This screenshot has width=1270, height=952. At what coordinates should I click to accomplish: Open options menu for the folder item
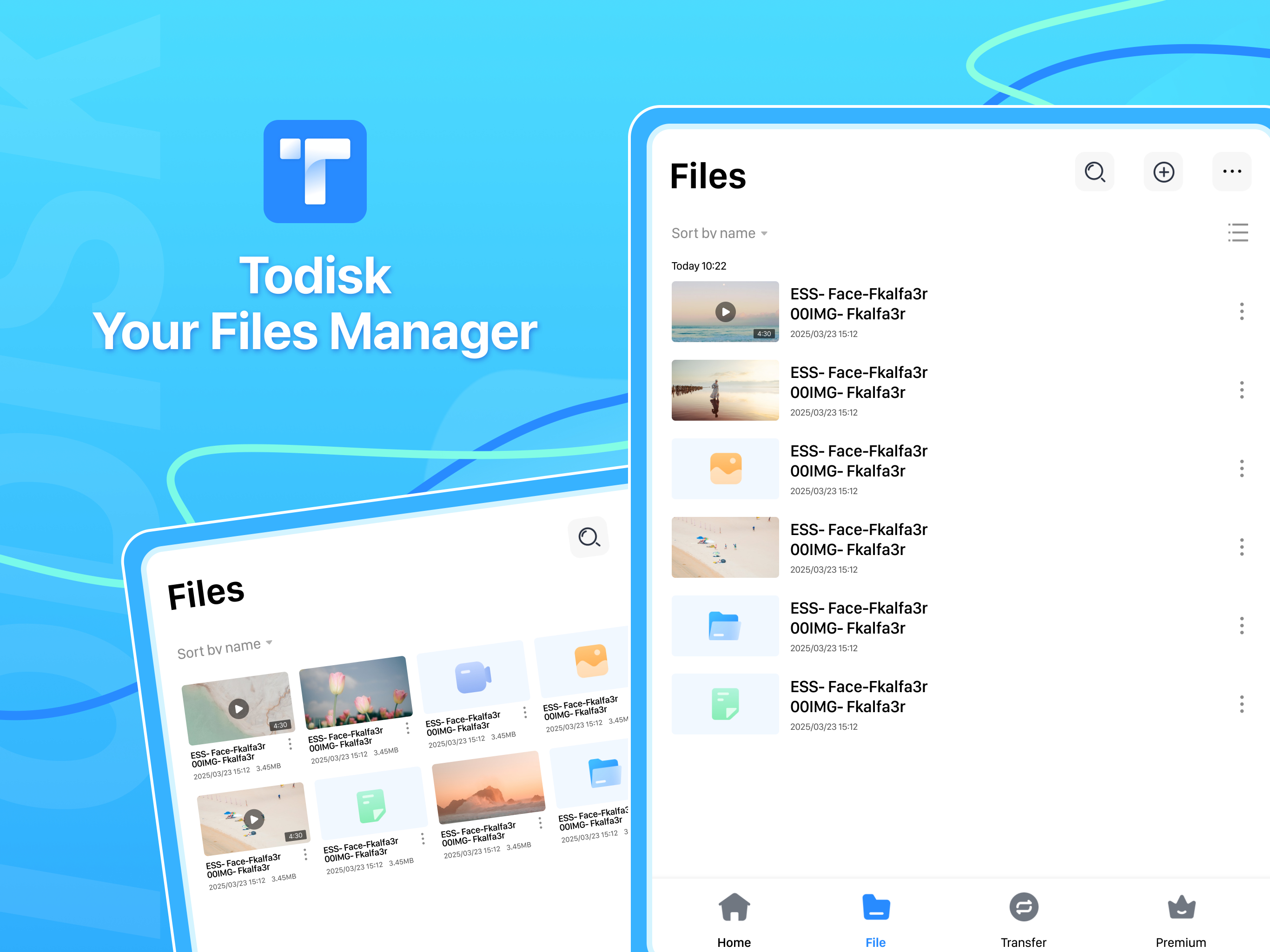pos(1241,626)
